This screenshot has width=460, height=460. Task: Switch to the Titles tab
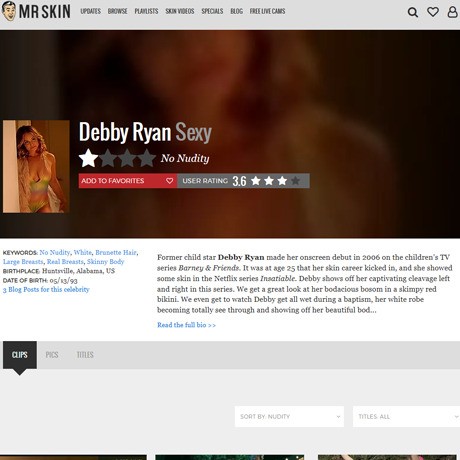coord(85,355)
